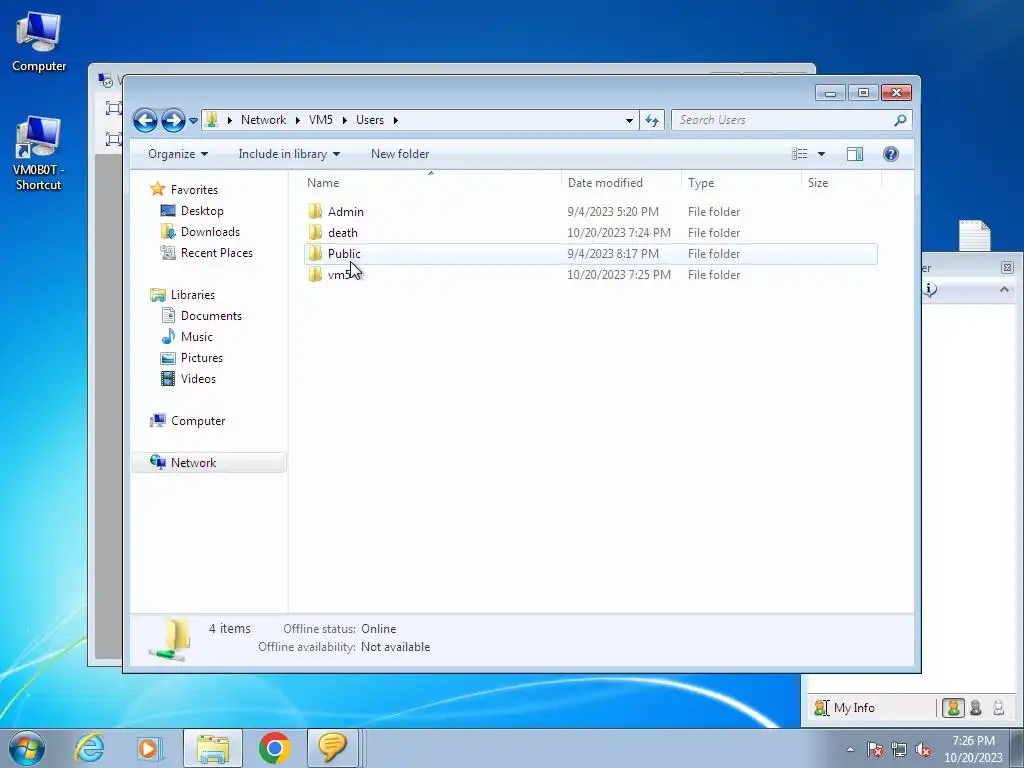1024x768 pixels.
Task: Open the address bar history dropdown
Action: click(x=629, y=120)
